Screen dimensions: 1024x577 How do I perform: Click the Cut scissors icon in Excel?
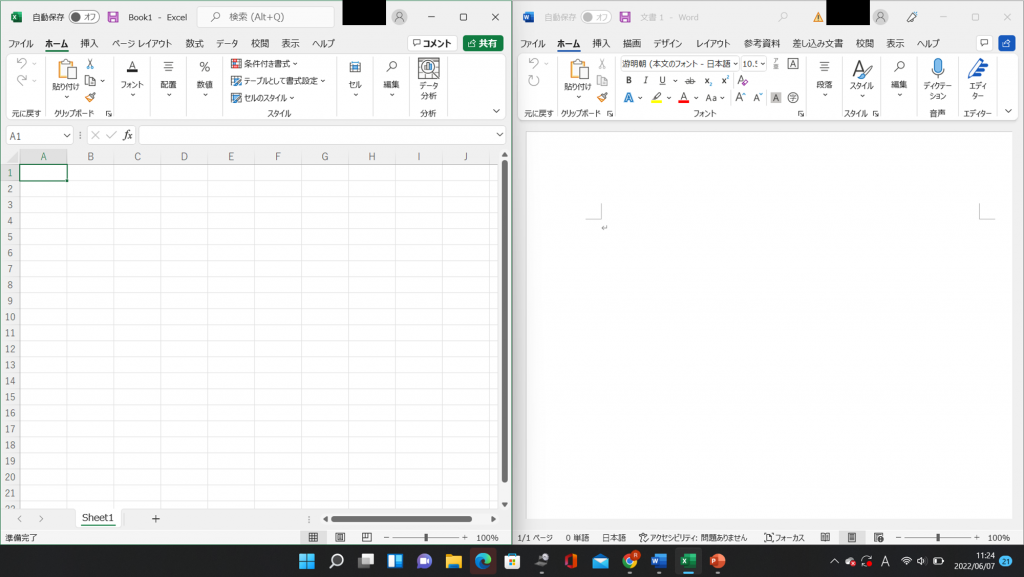[90, 64]
